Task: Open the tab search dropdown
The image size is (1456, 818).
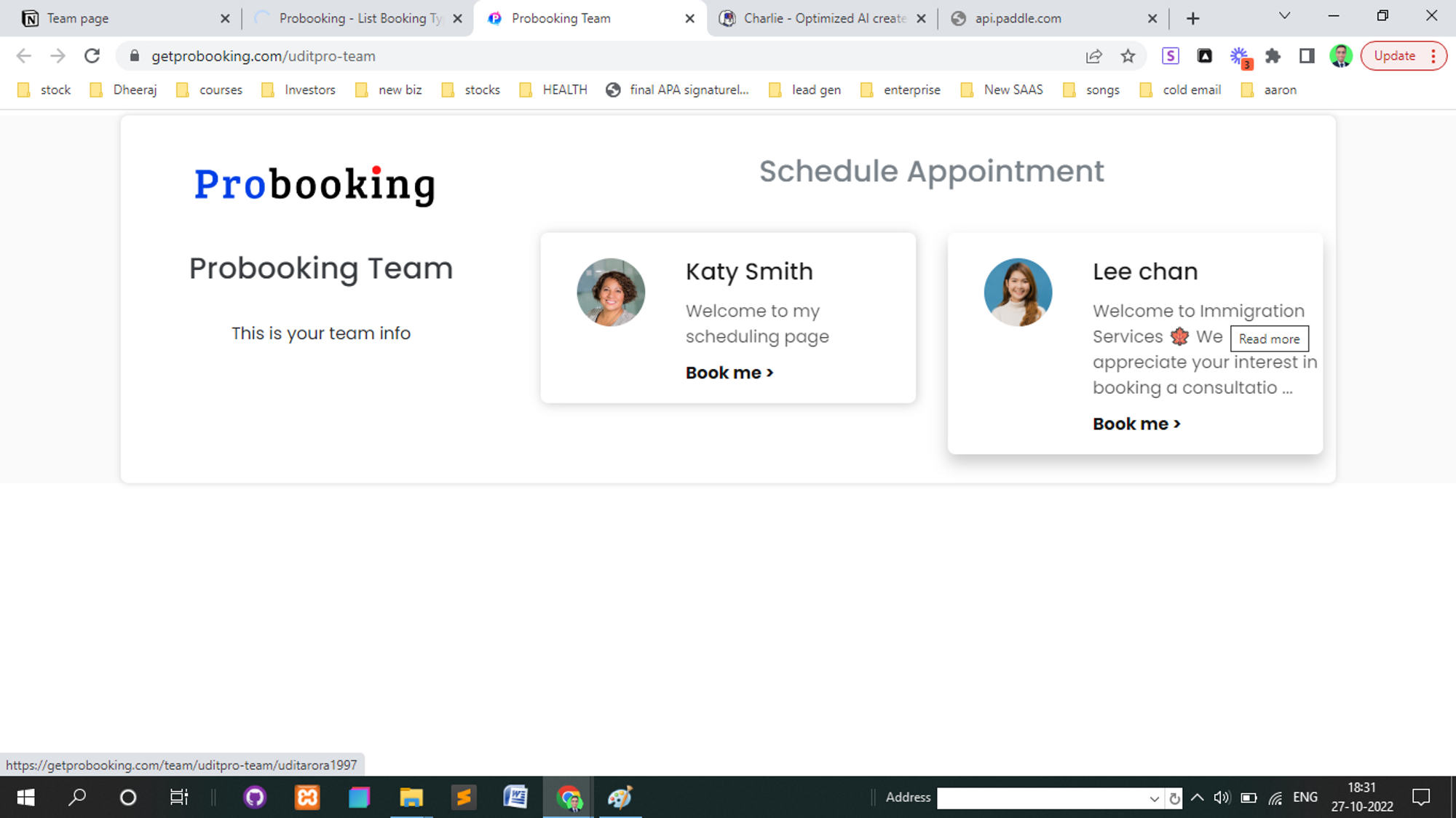Action: (1284, 16)
